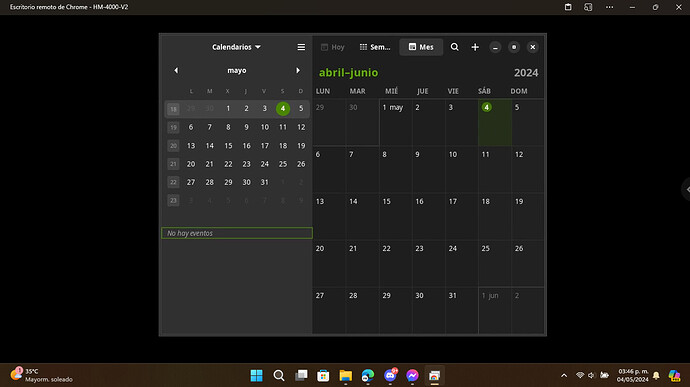
Task: Maximize the calendar app window
Action: (514, 47)
